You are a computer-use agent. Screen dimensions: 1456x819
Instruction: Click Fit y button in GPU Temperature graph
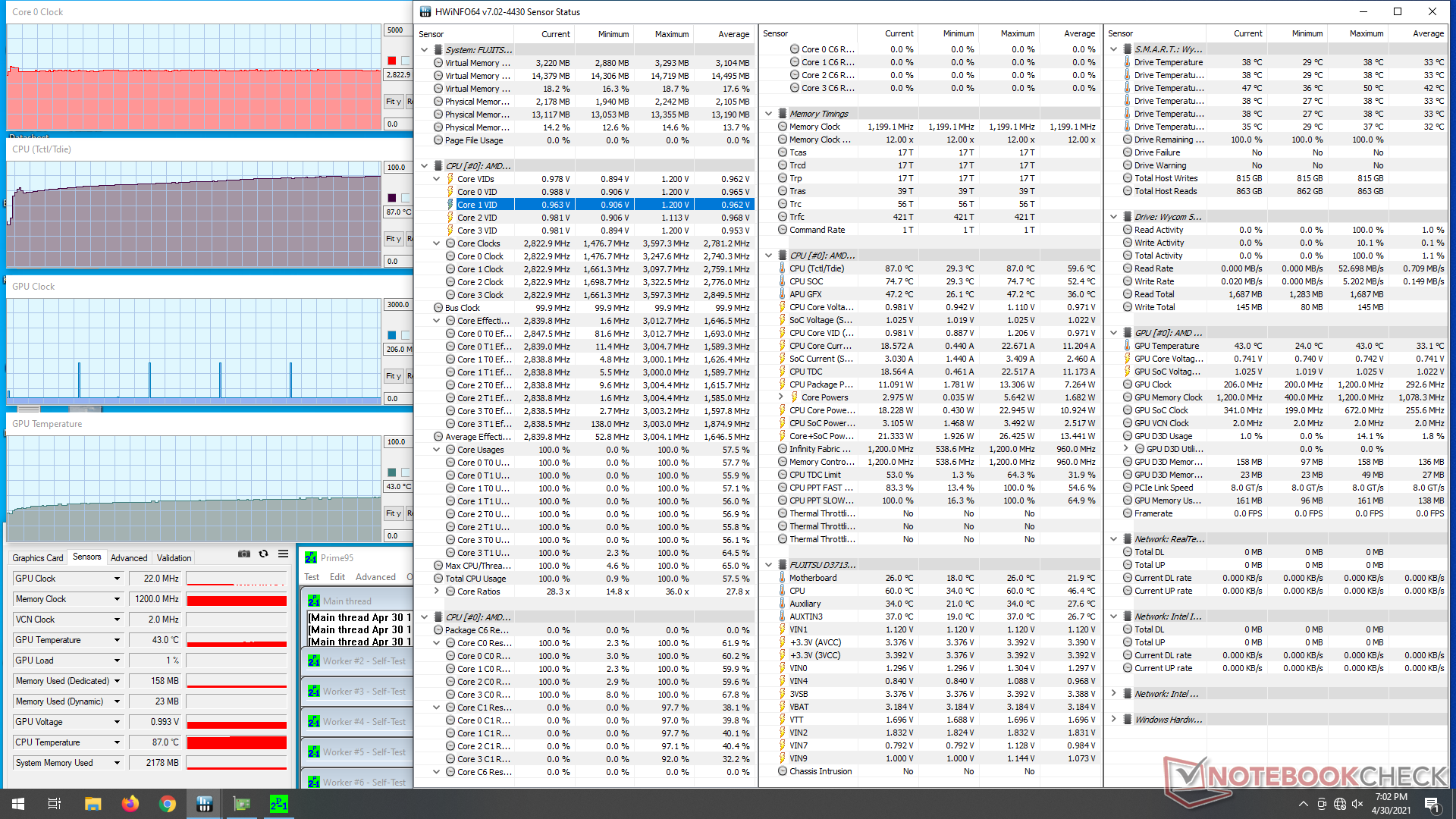coord(393,513)
